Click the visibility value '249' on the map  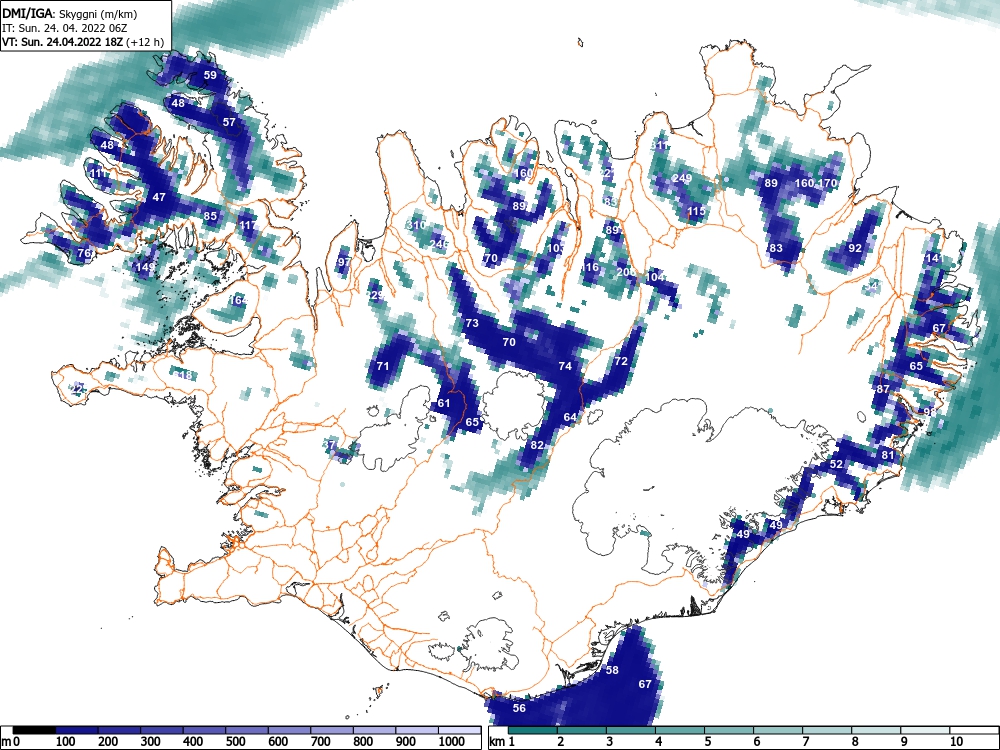[x=682, y=178]
